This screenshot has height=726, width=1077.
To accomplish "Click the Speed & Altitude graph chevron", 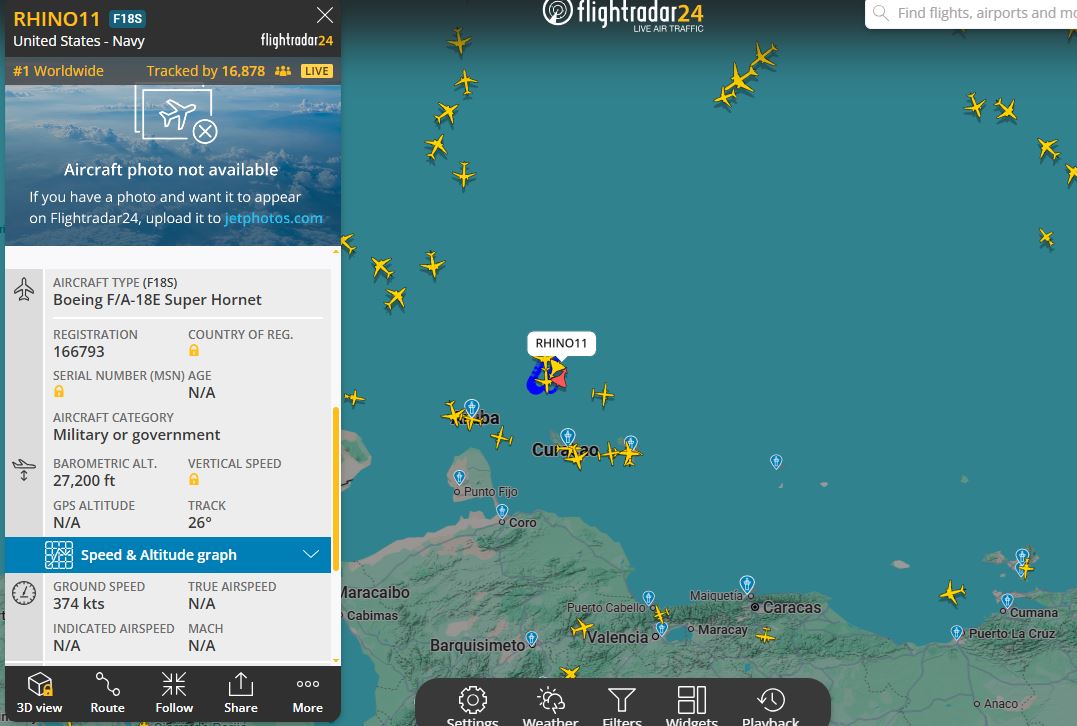I will click(x=311, y=554).
